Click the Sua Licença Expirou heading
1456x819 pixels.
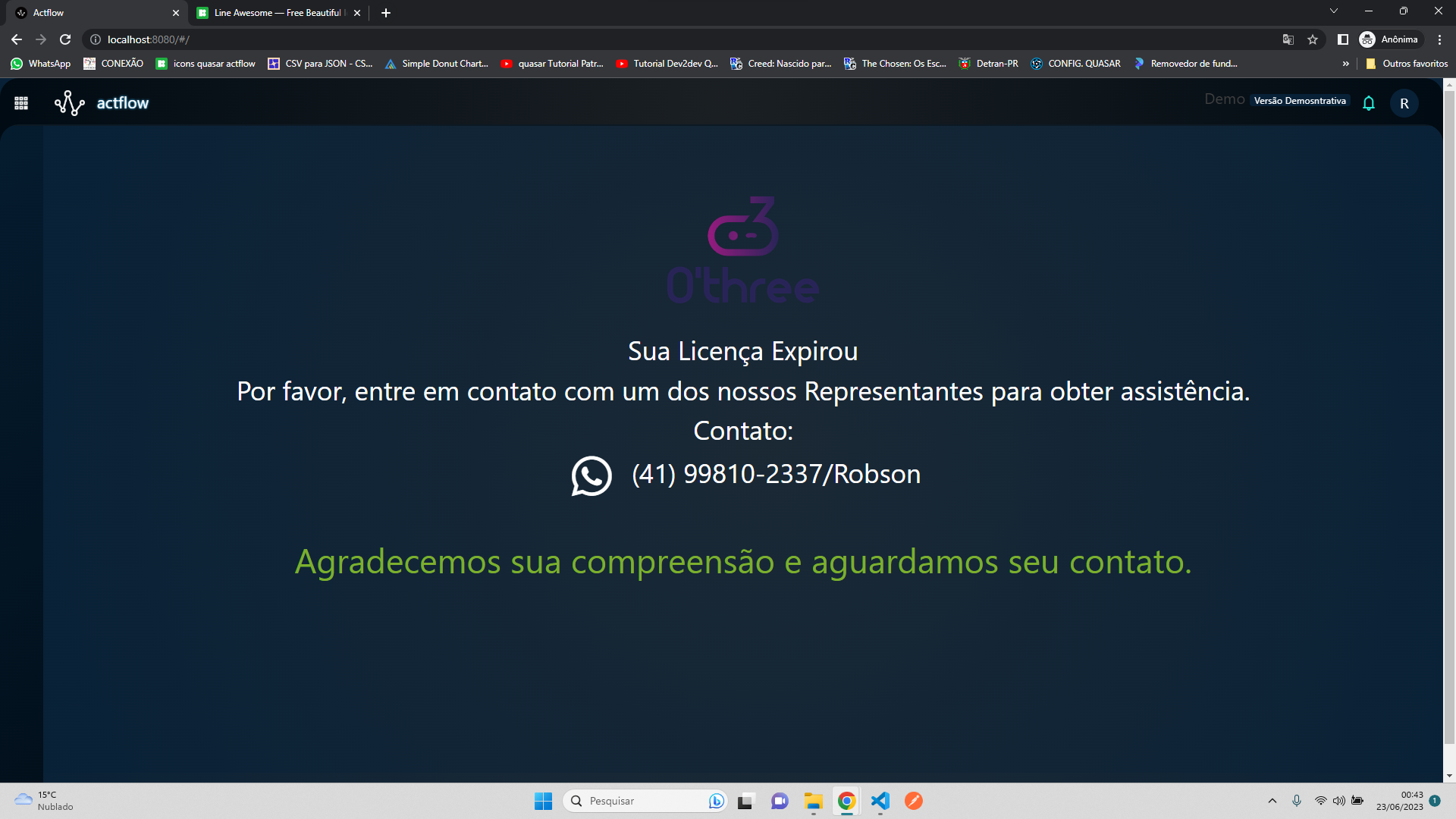pos(743,351)
